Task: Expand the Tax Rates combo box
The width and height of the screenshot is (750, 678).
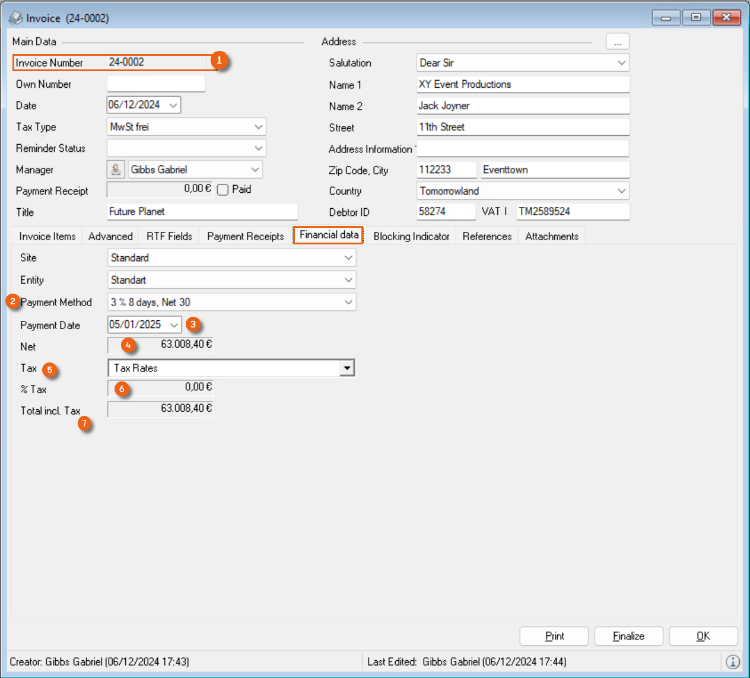Action: coord(347,368)
